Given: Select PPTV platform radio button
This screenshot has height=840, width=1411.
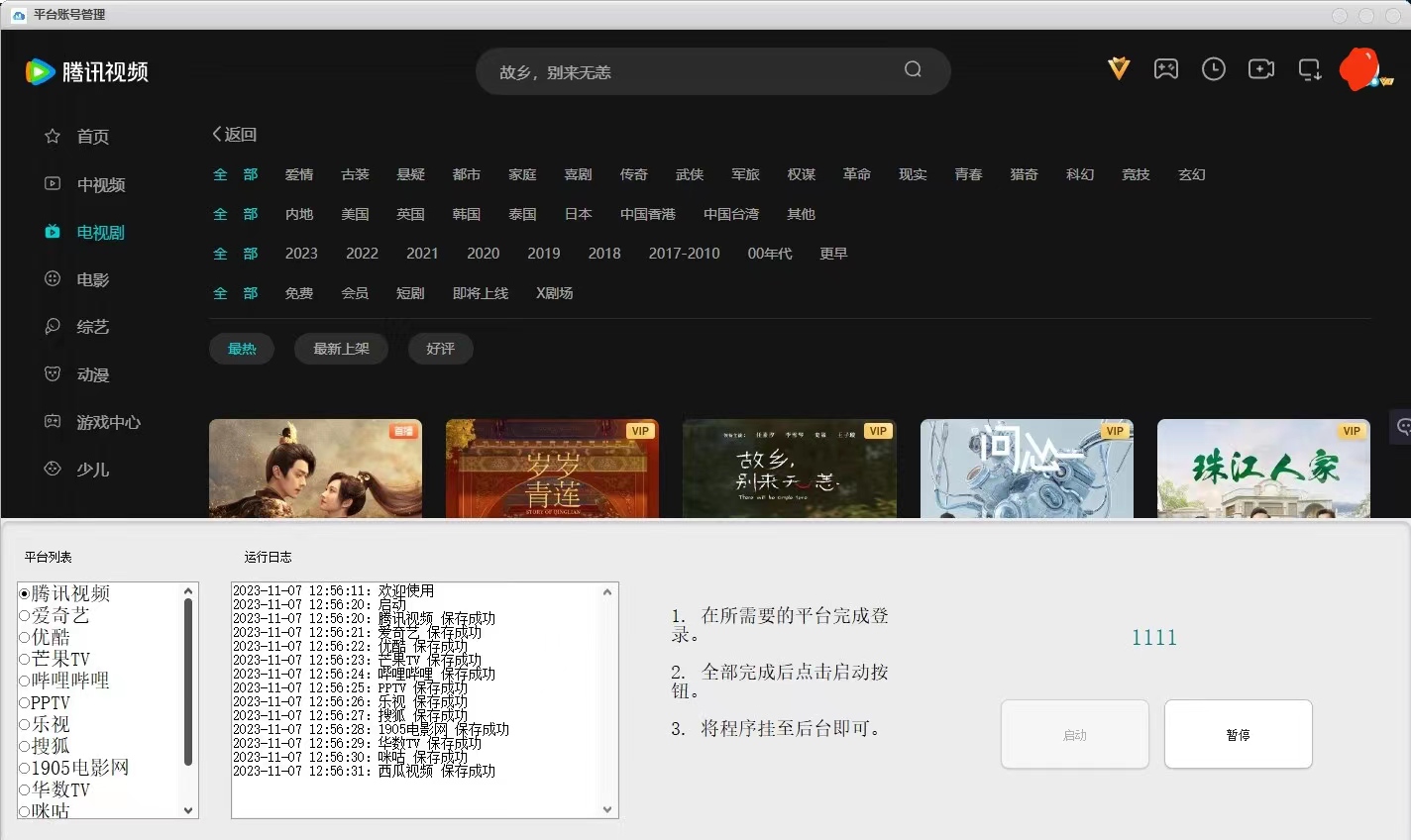Looking at the screenshot, I should (25, 702).
